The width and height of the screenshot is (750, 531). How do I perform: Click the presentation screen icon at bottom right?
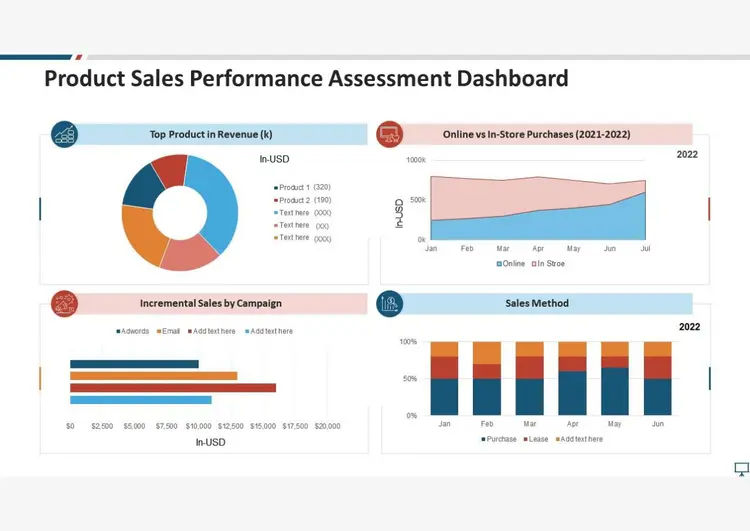tap(741, 469)
